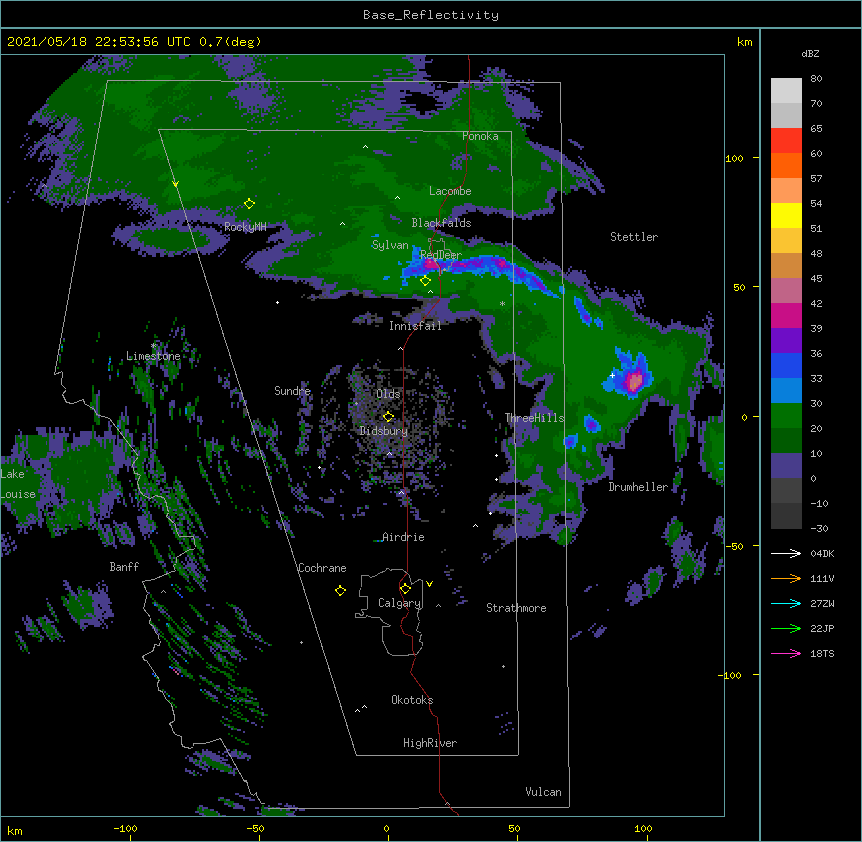Click the pink storm core east of ThreeHills

pos(635,380)
